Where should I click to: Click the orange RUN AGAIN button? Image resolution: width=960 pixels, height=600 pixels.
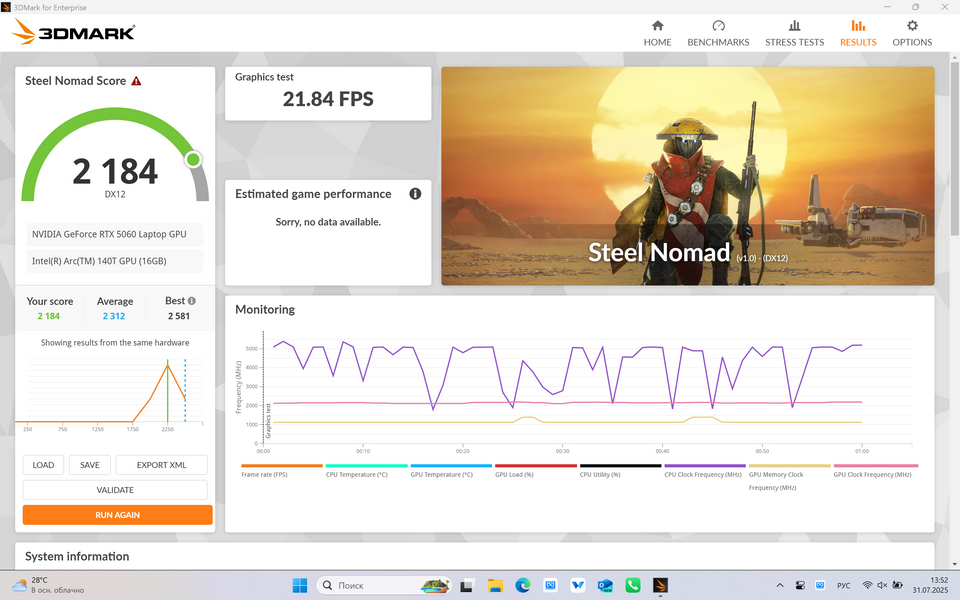[x=117, y=515]
